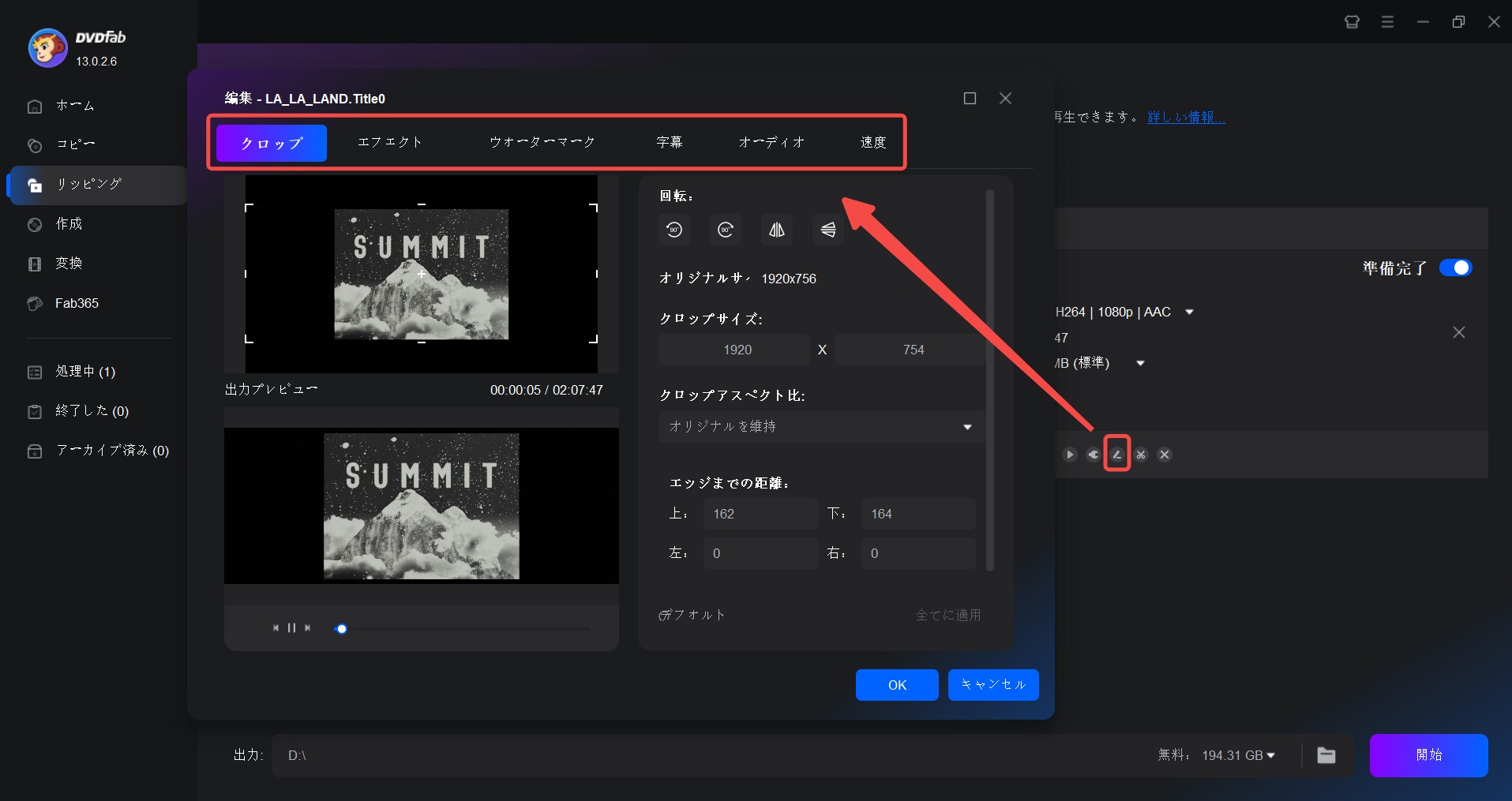Expand クロップアスペクト比 dropdown

821,427
